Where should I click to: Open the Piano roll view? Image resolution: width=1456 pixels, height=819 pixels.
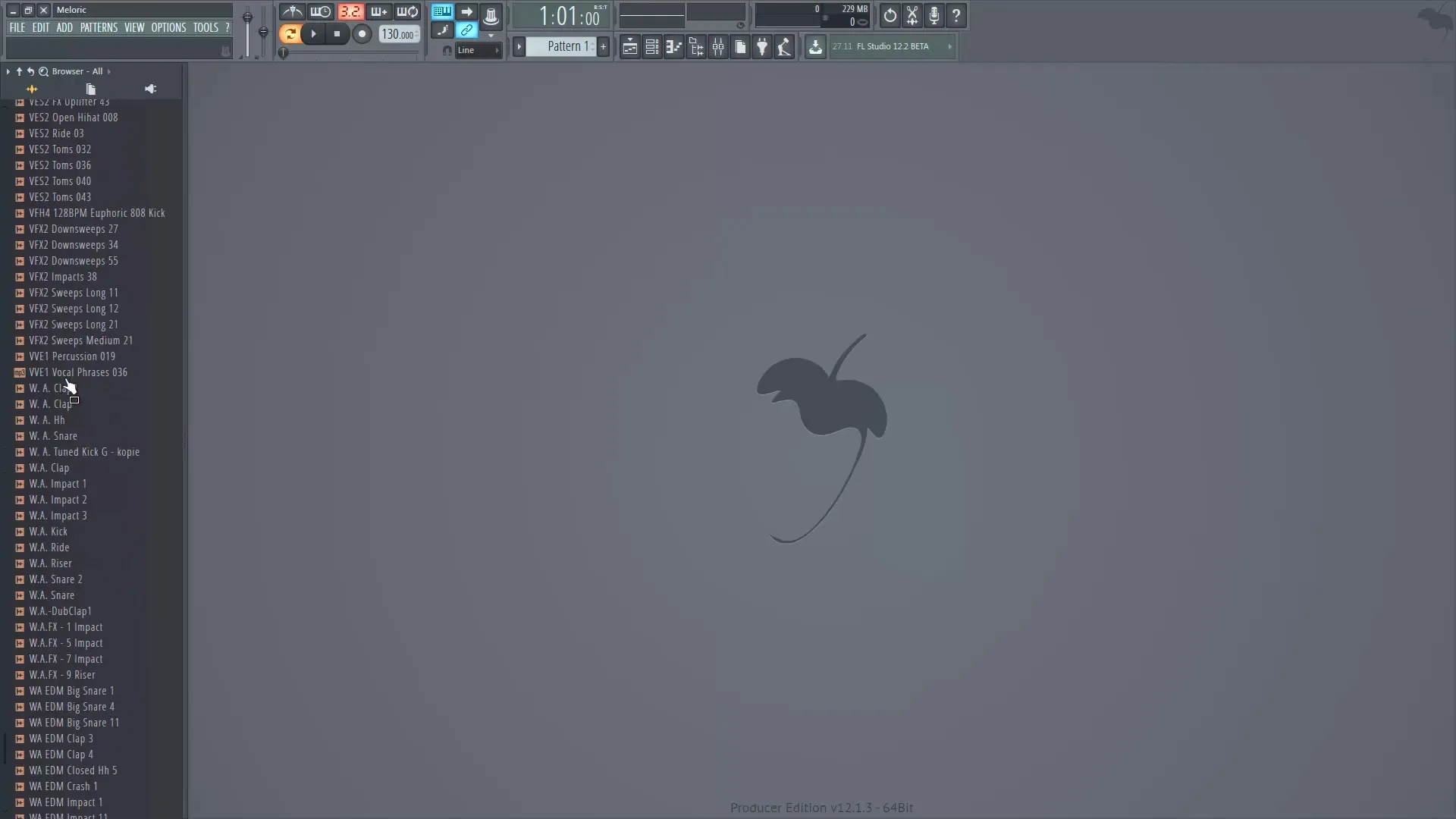tap(673, 47)
